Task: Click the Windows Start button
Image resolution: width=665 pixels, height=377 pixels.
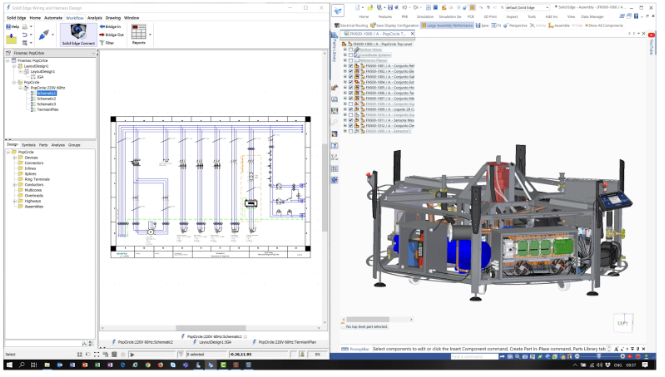Action: (x=9, y=365)
